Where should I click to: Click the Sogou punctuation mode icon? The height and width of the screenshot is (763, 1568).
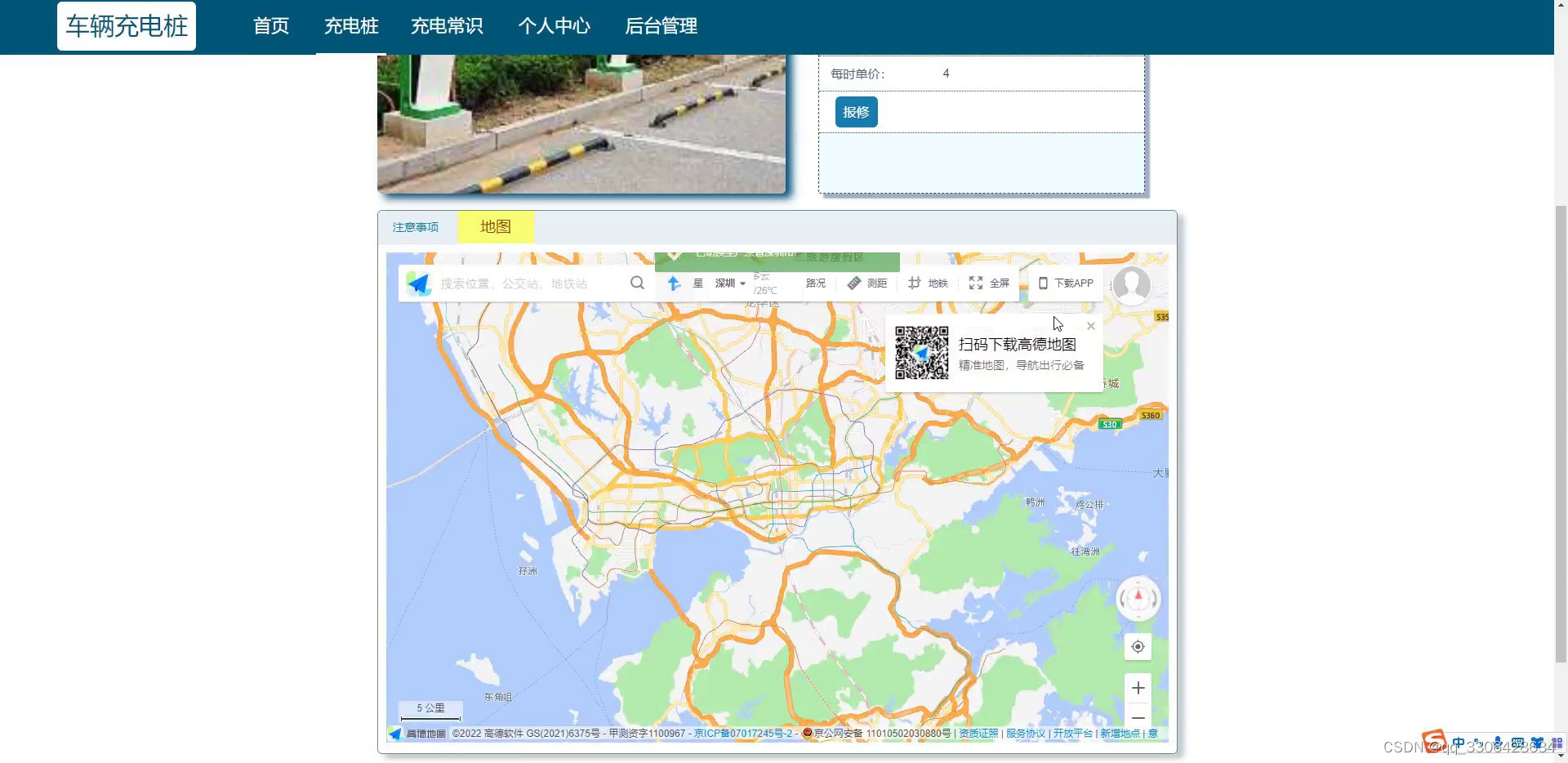click(x=1477, y=743)
